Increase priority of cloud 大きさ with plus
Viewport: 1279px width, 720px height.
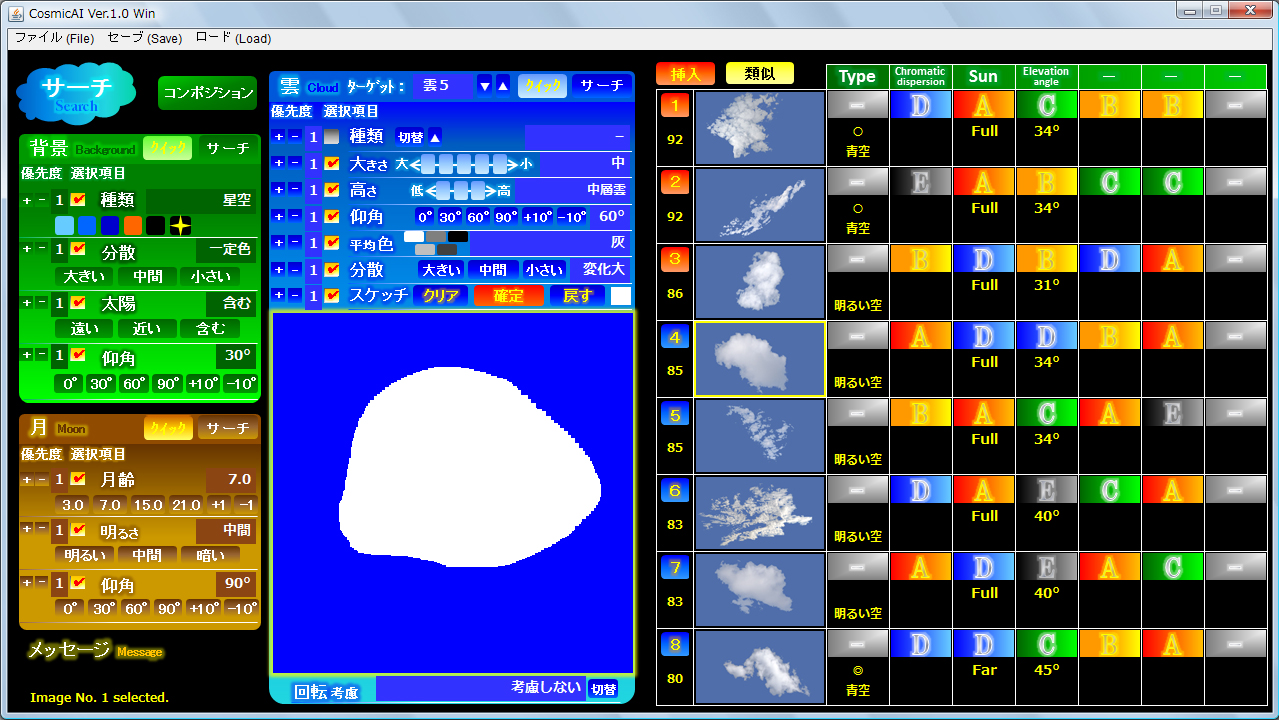point(279,163)
